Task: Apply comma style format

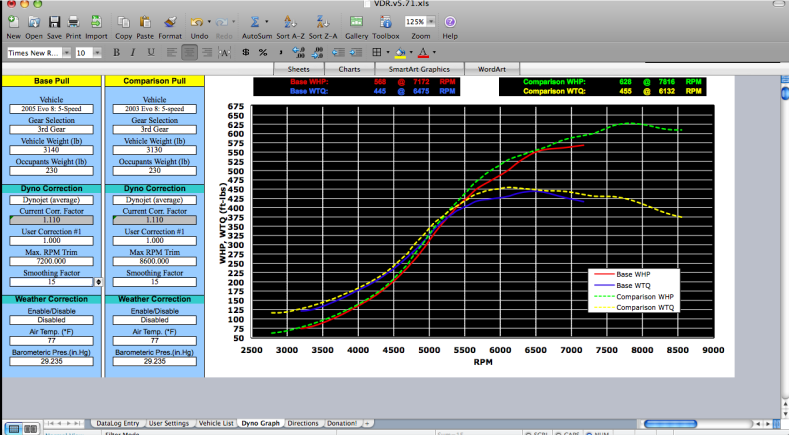Action: (x=280, y=52)
